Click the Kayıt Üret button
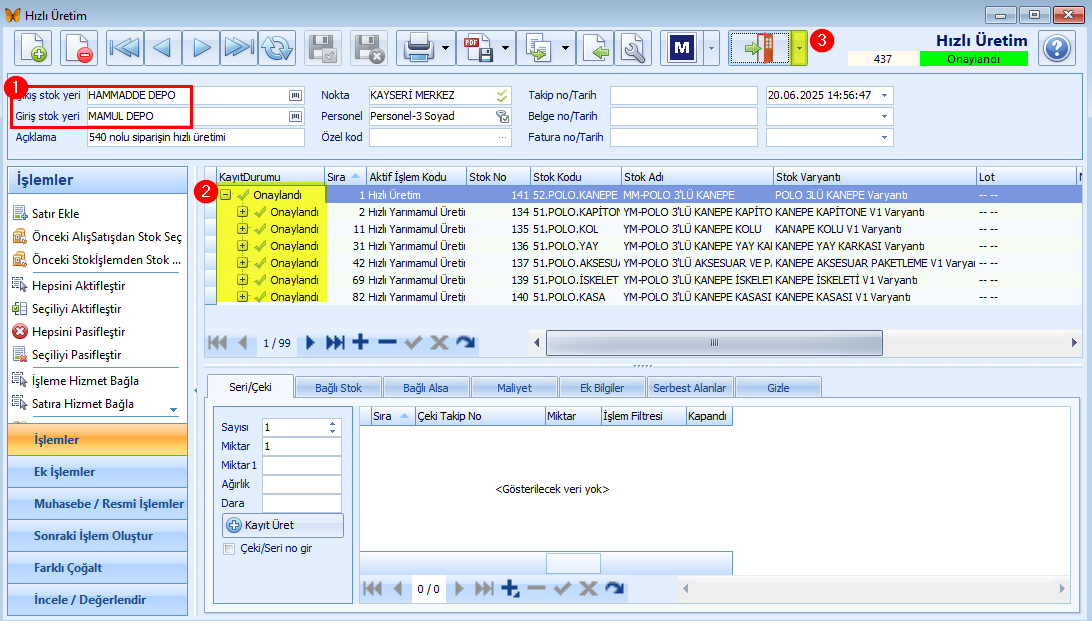This screenshot has height=621, width=1092. tap(283, 525)
